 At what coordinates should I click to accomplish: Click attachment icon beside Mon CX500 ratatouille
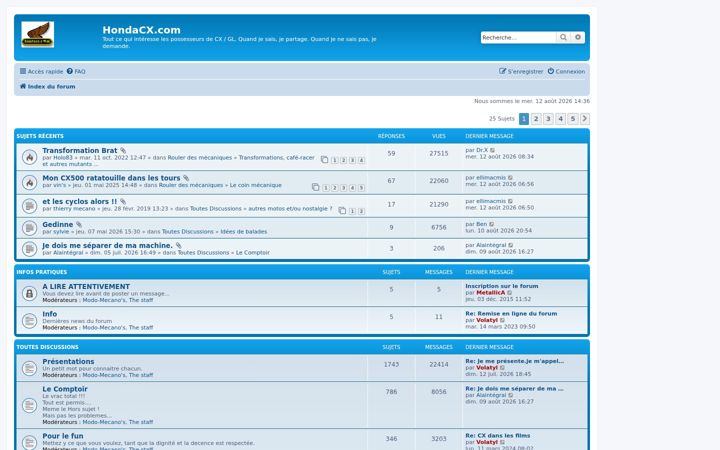(186, 179)
